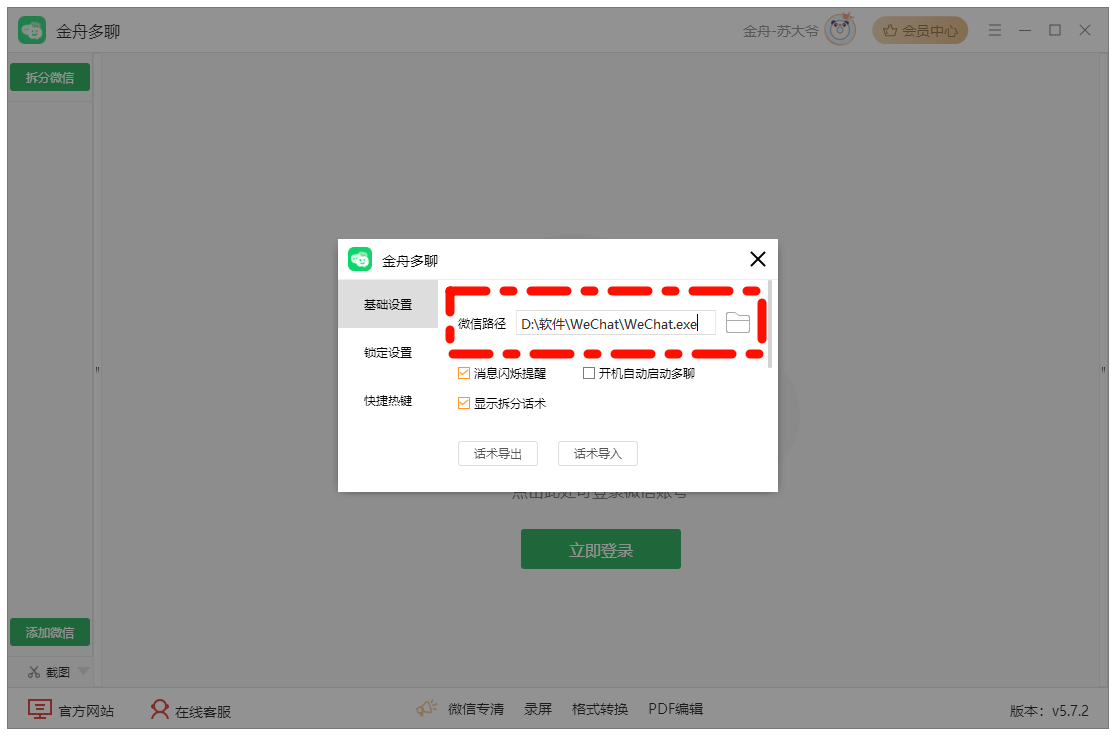Click megaphone icon beside 微信专清
1116x736 pixels.
coord(426,708)
